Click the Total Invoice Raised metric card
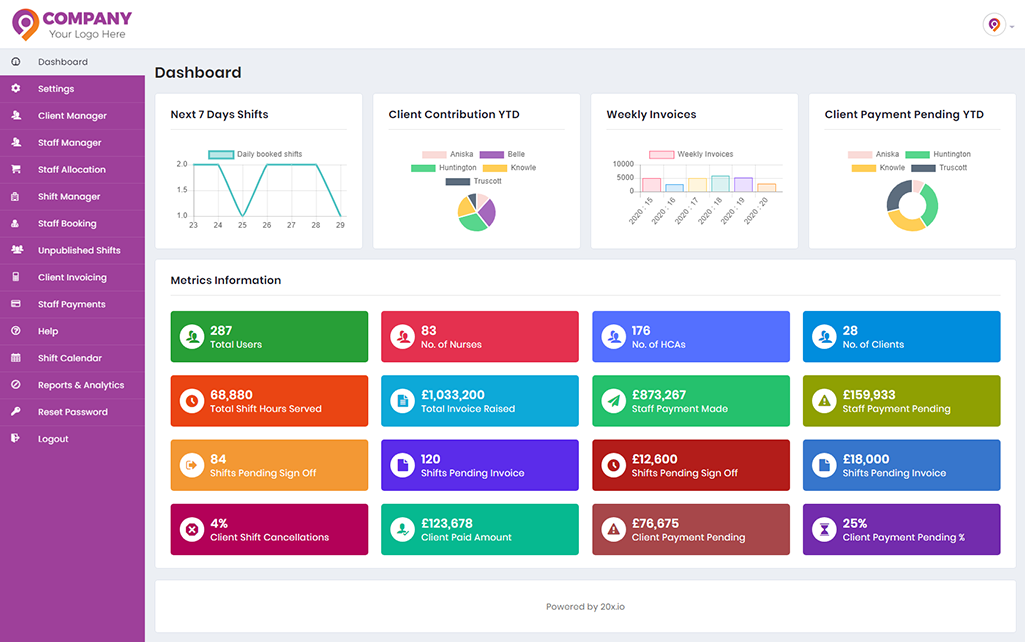 pyautogui.click(x=480, y=400)
